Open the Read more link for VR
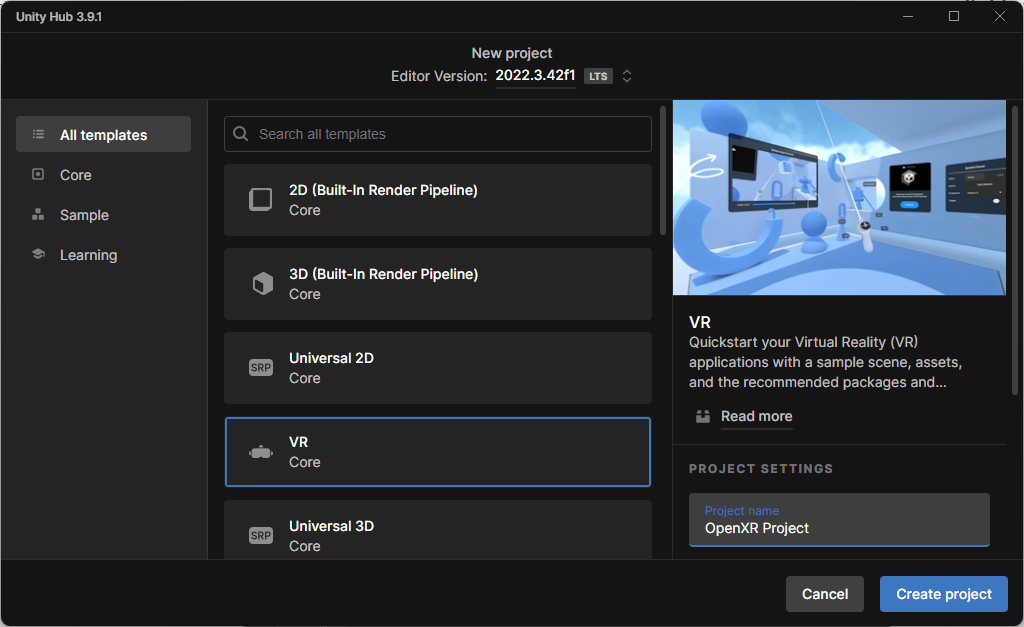The width and height of the screenshot is (1024, 627). (x=756, y=416)
